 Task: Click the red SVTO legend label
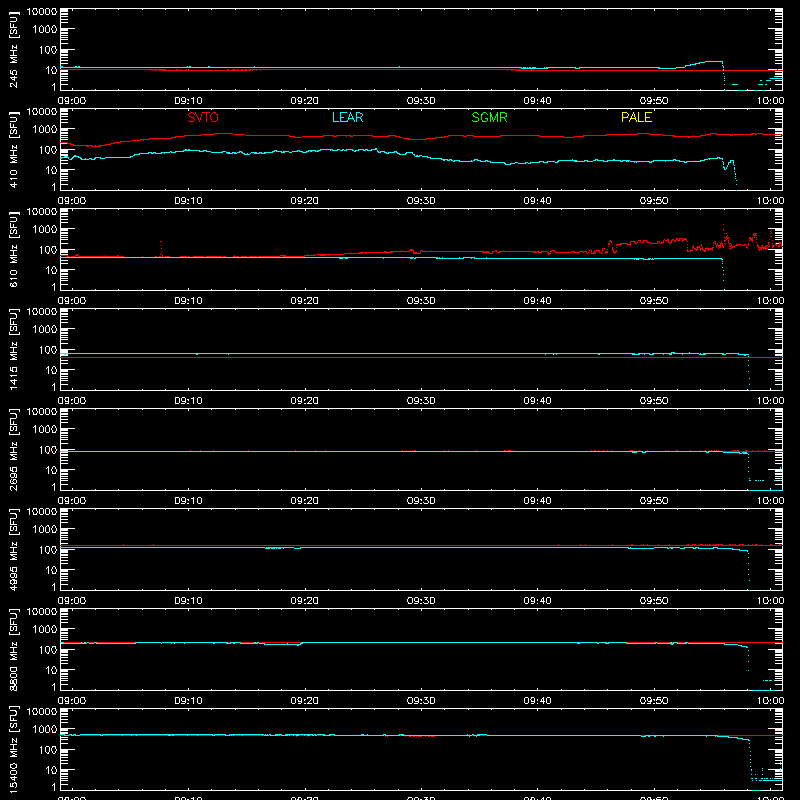pyautogui.click(x=203, y=117)
